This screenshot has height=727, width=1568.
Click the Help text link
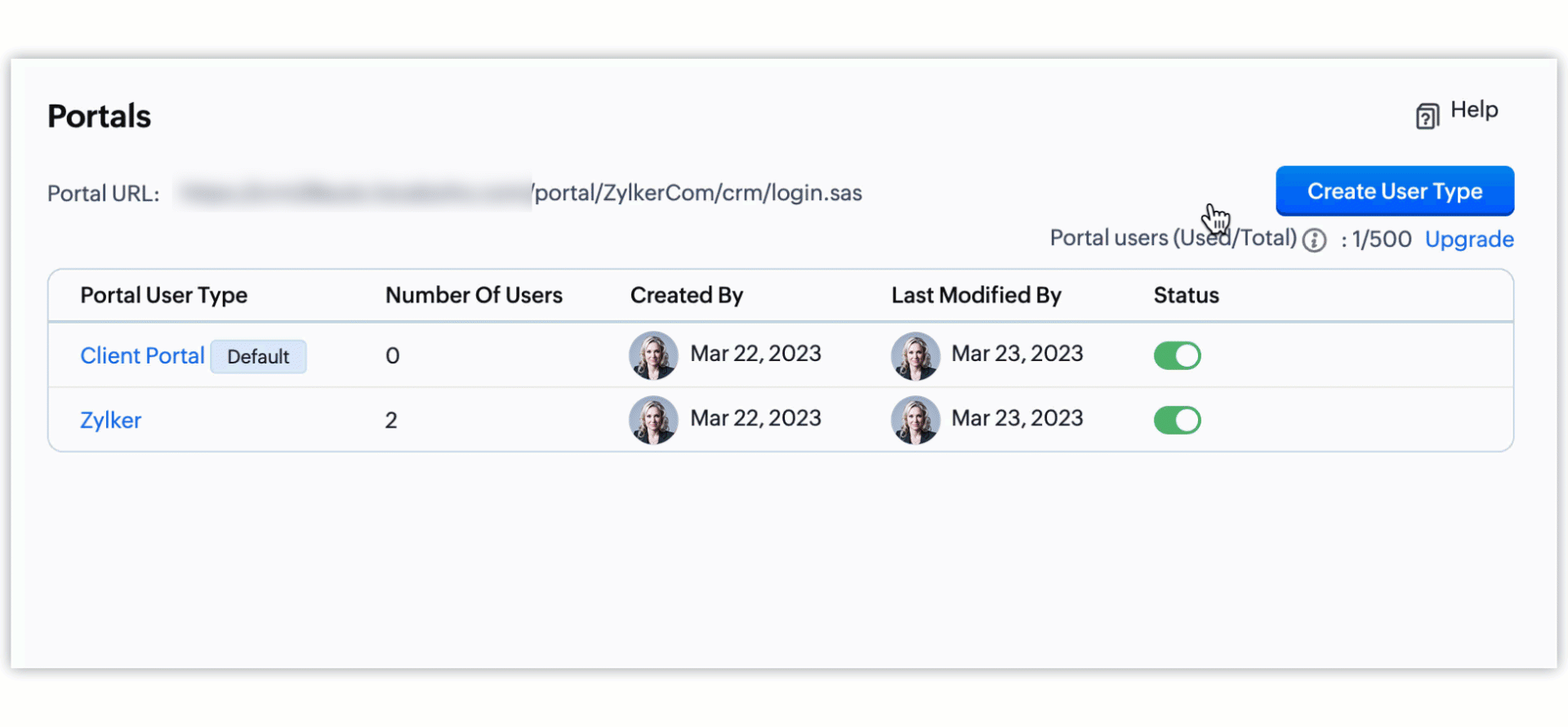click(1474, 110)
